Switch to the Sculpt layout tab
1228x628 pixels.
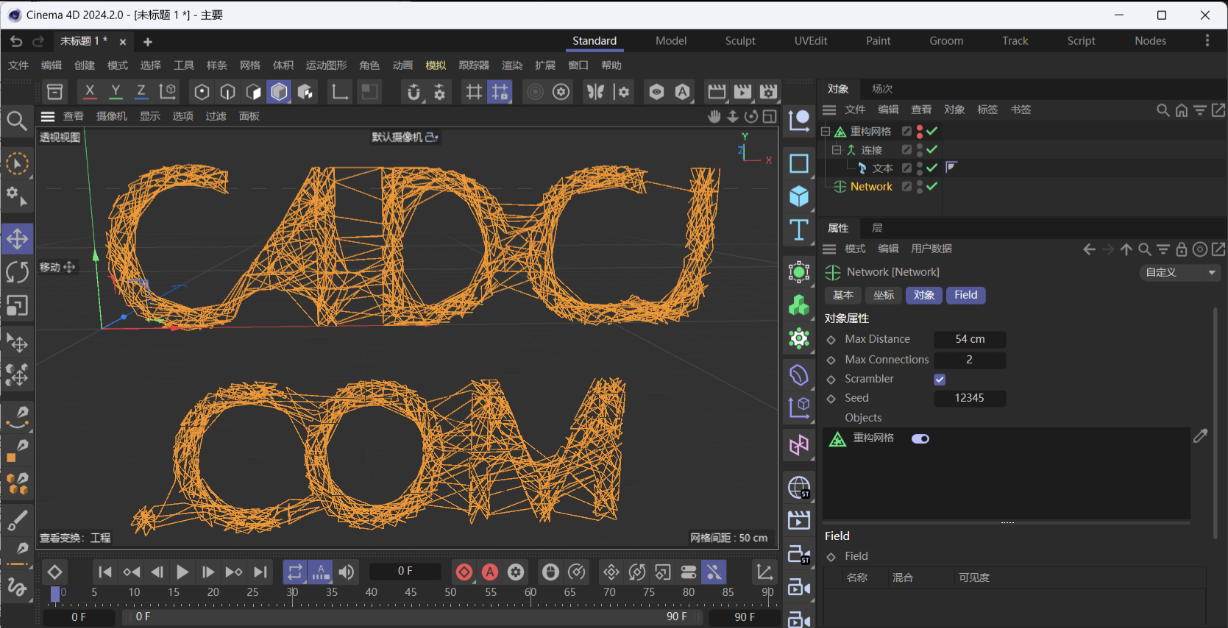click(x=740, y=41)
